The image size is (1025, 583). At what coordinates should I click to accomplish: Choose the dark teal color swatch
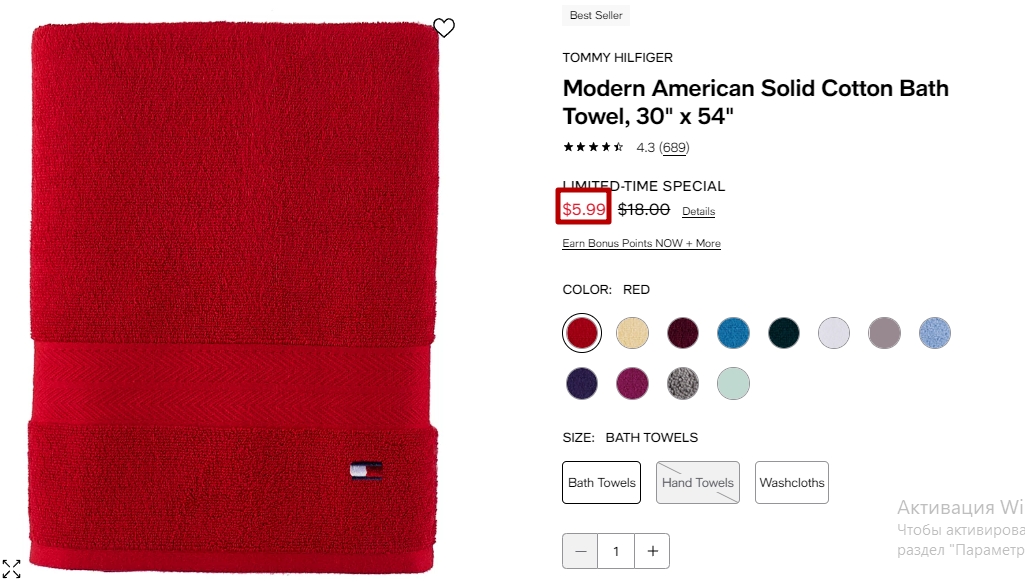[783, 333]
